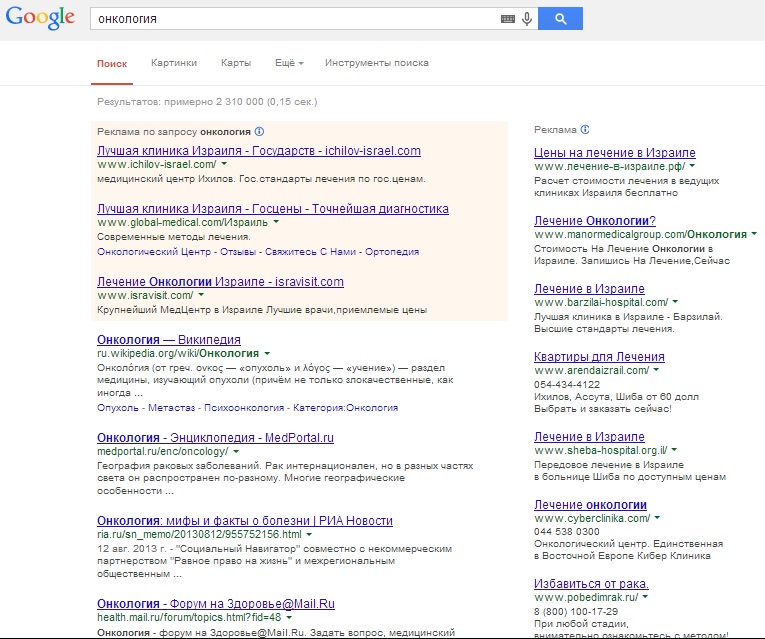
Task: Open the on-screen keyboard icon
Action: tap(507, 19)
